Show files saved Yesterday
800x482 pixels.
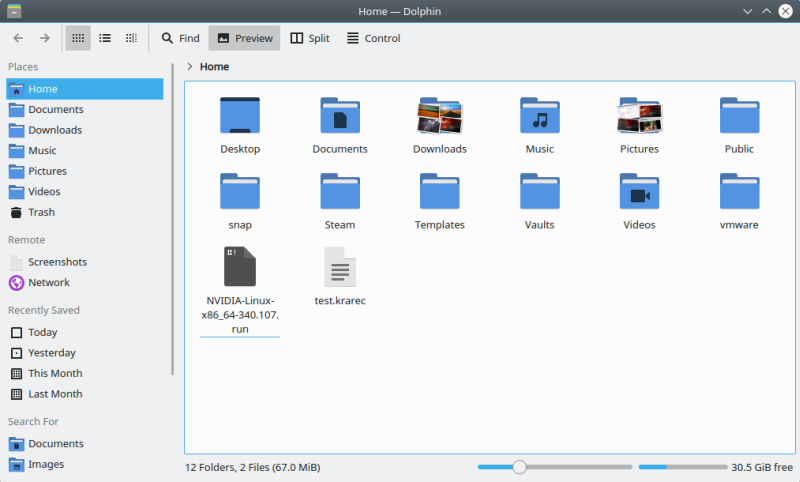click(85, 352)
